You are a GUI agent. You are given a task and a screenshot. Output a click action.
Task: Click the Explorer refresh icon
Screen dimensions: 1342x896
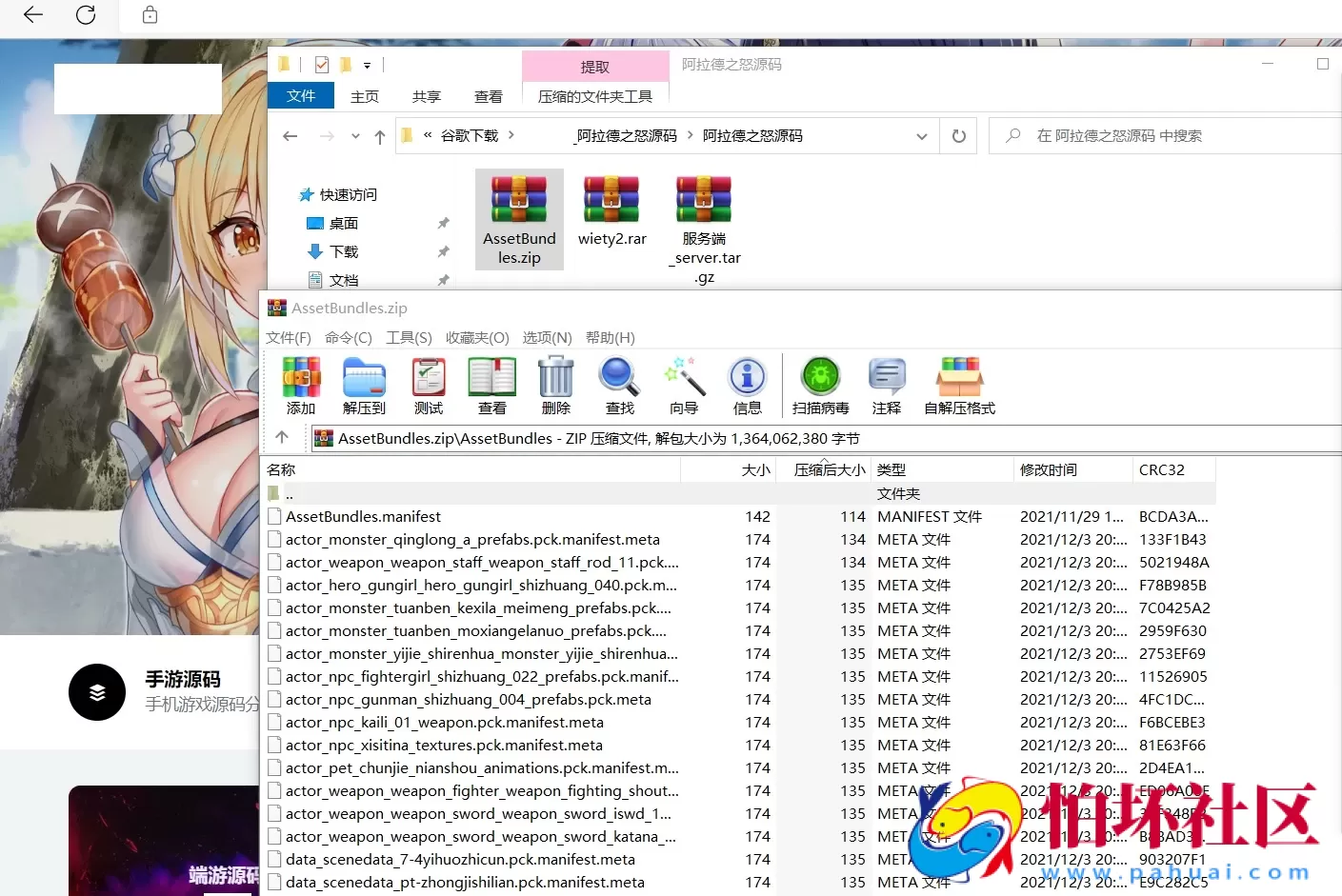click(x=958, y=135)
